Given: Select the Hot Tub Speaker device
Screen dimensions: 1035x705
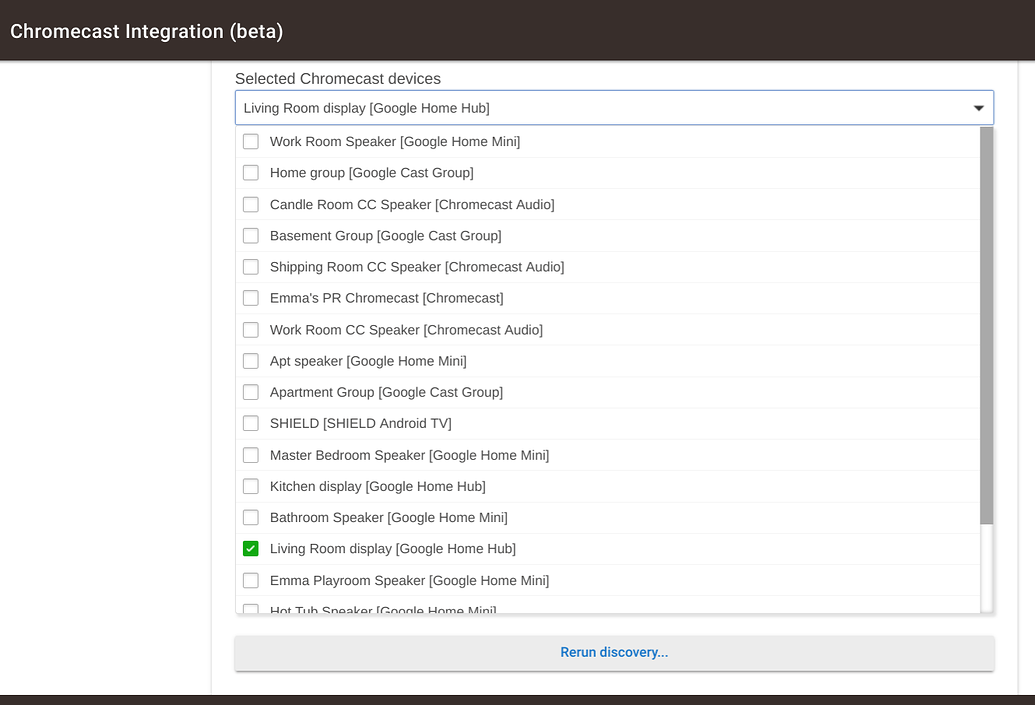Looking at the screenshot, I should point(250,608).
